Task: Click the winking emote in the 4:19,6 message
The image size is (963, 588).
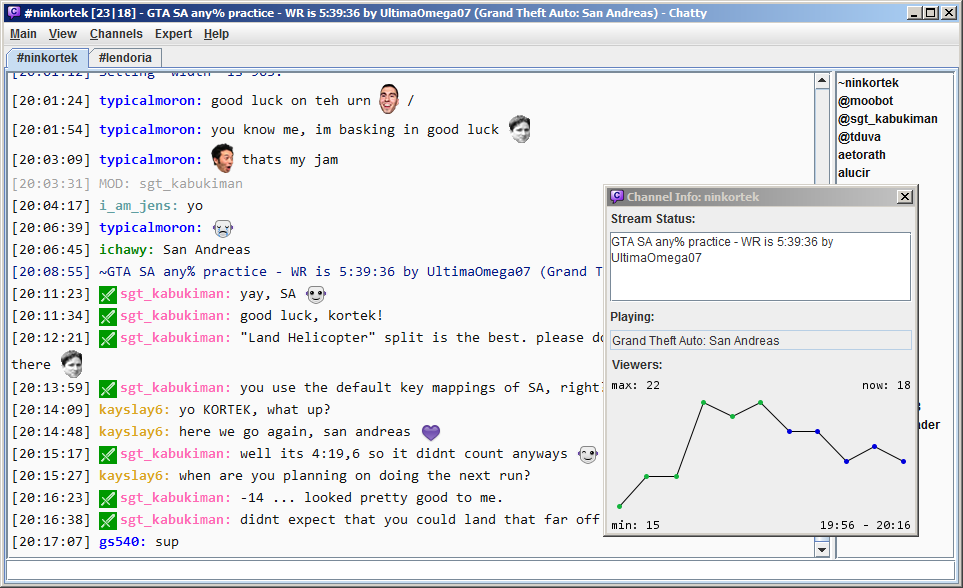Action: pos(589,453)
